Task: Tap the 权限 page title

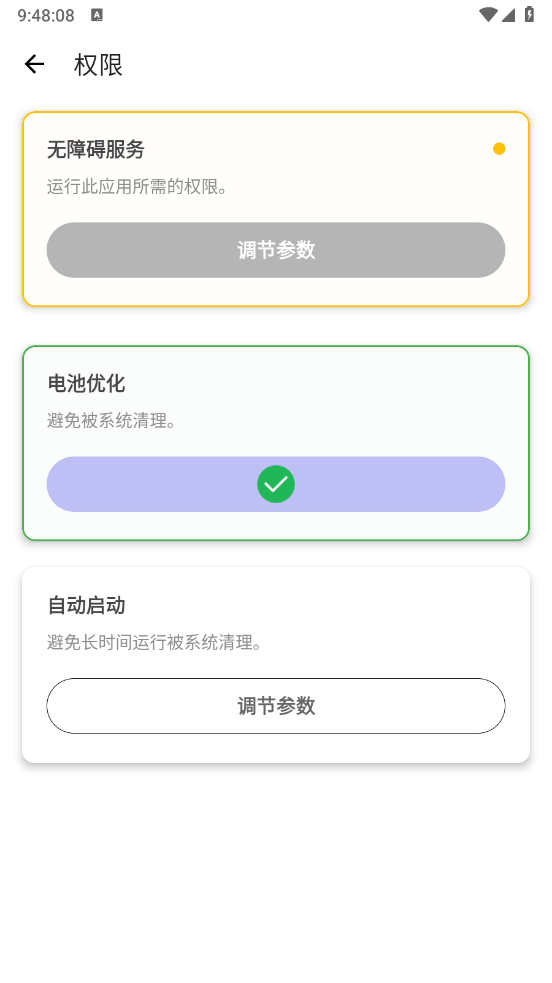Action: tap(98, 65)
